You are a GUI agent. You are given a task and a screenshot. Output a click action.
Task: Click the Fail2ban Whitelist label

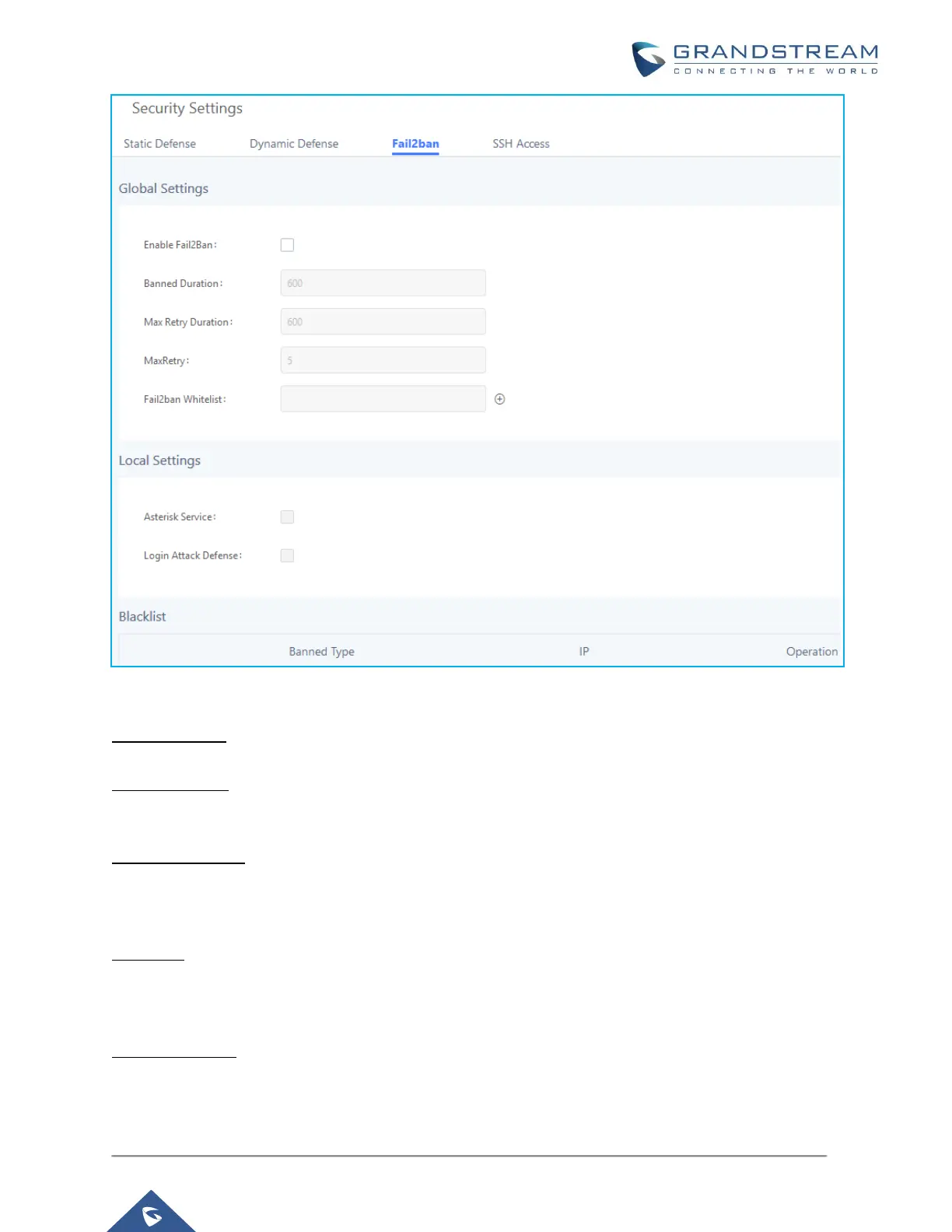tap(185, 399)
